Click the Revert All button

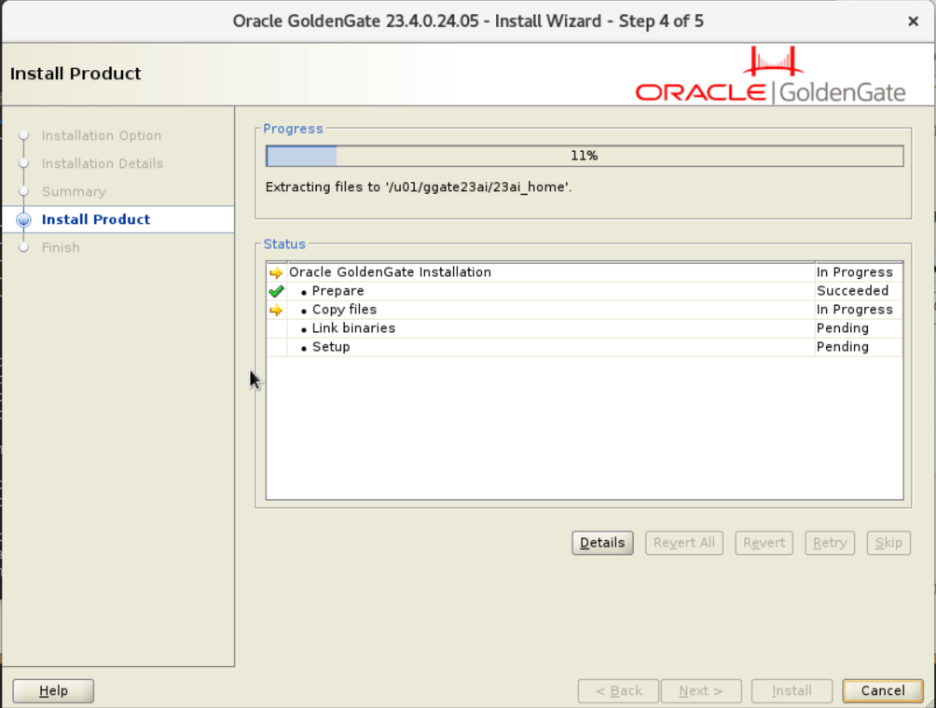click(684, 543)
